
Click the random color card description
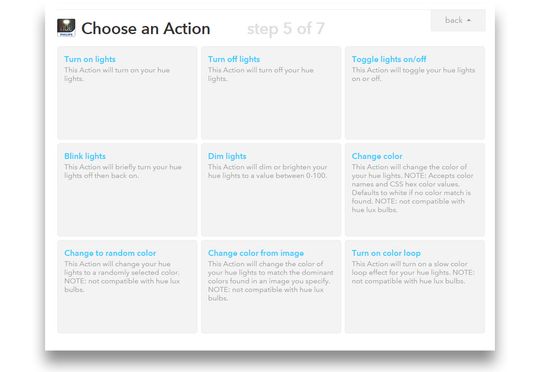[122, 277]
